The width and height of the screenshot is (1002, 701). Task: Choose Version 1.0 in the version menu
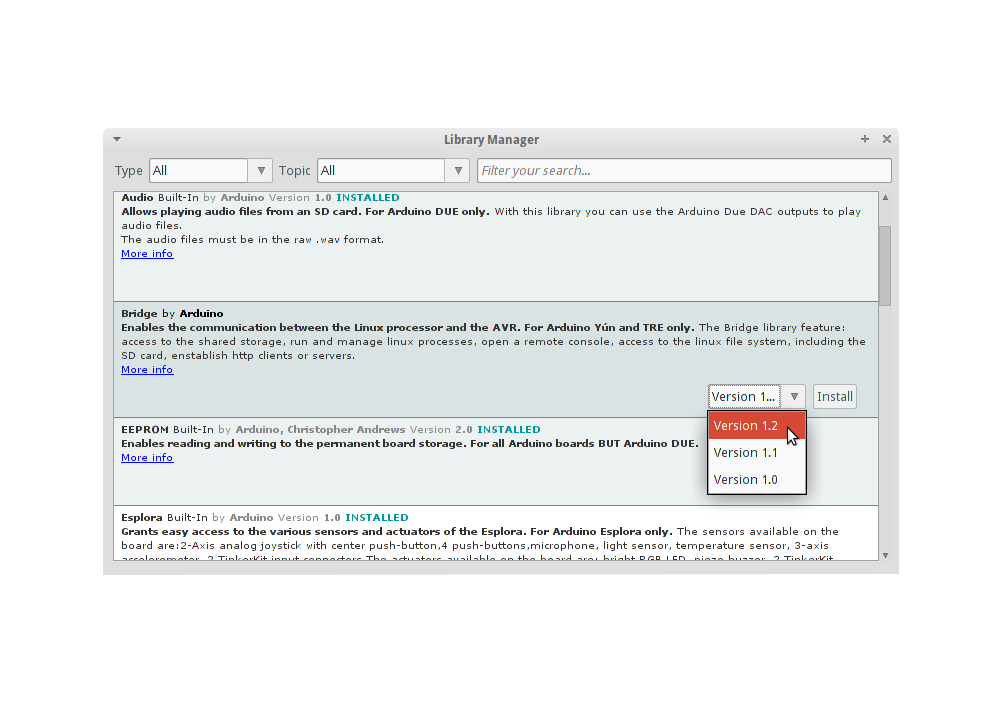(744, 479)
